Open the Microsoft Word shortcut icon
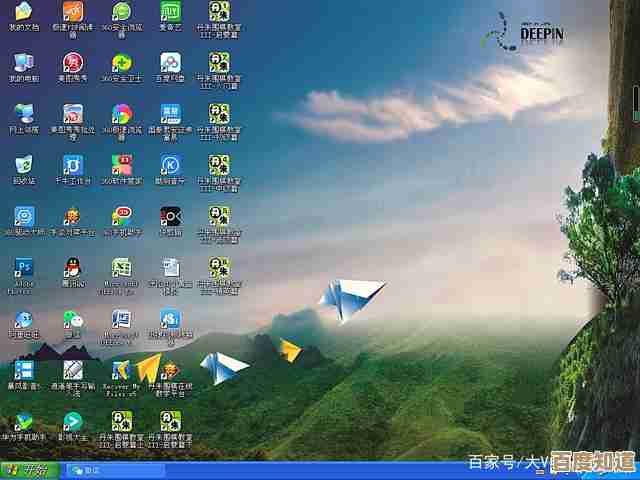The width and height of the screenshot is (640, 480). pyautogui.click(x=121, y=319)
